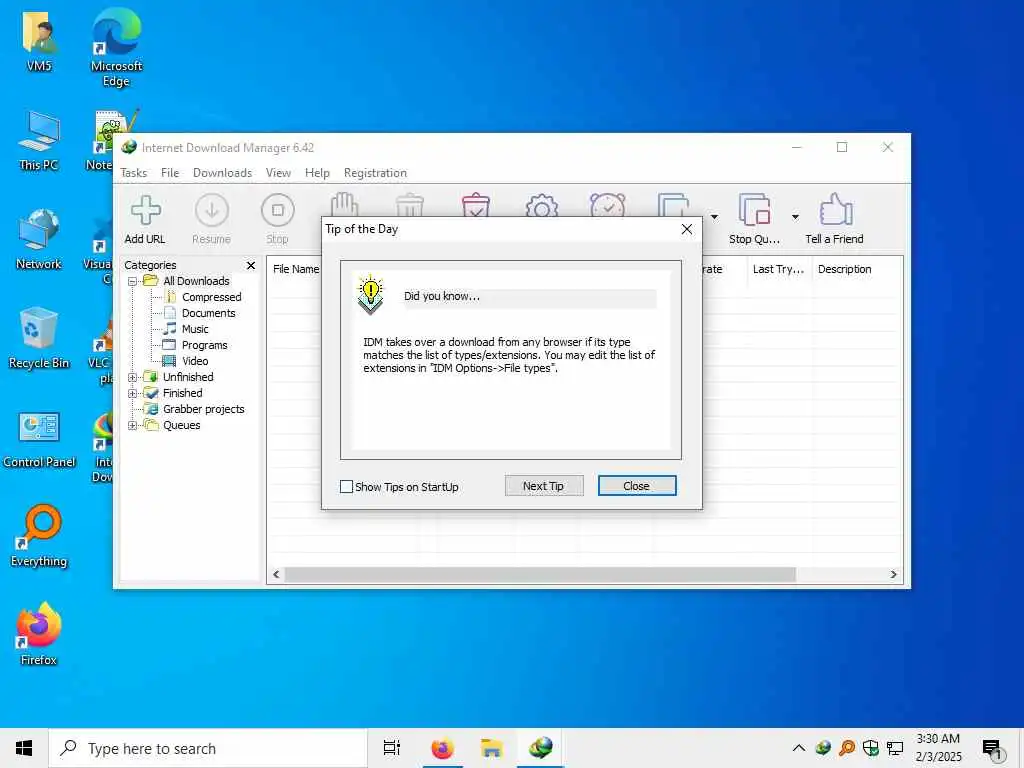Close the Categories panel
The image size is (1024, 768).
tap(251, 265)
